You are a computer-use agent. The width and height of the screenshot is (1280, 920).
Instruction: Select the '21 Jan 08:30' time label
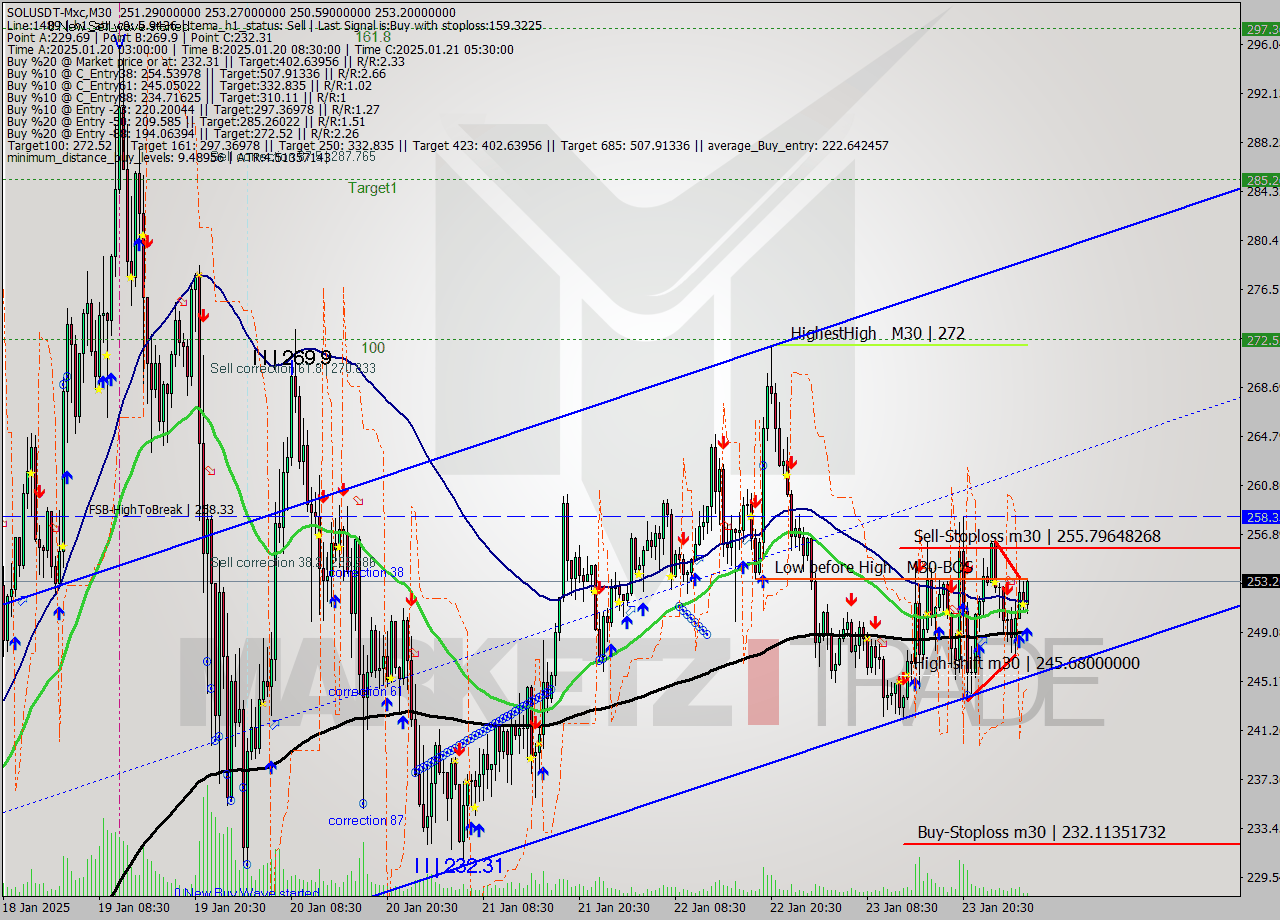point(517,908)
